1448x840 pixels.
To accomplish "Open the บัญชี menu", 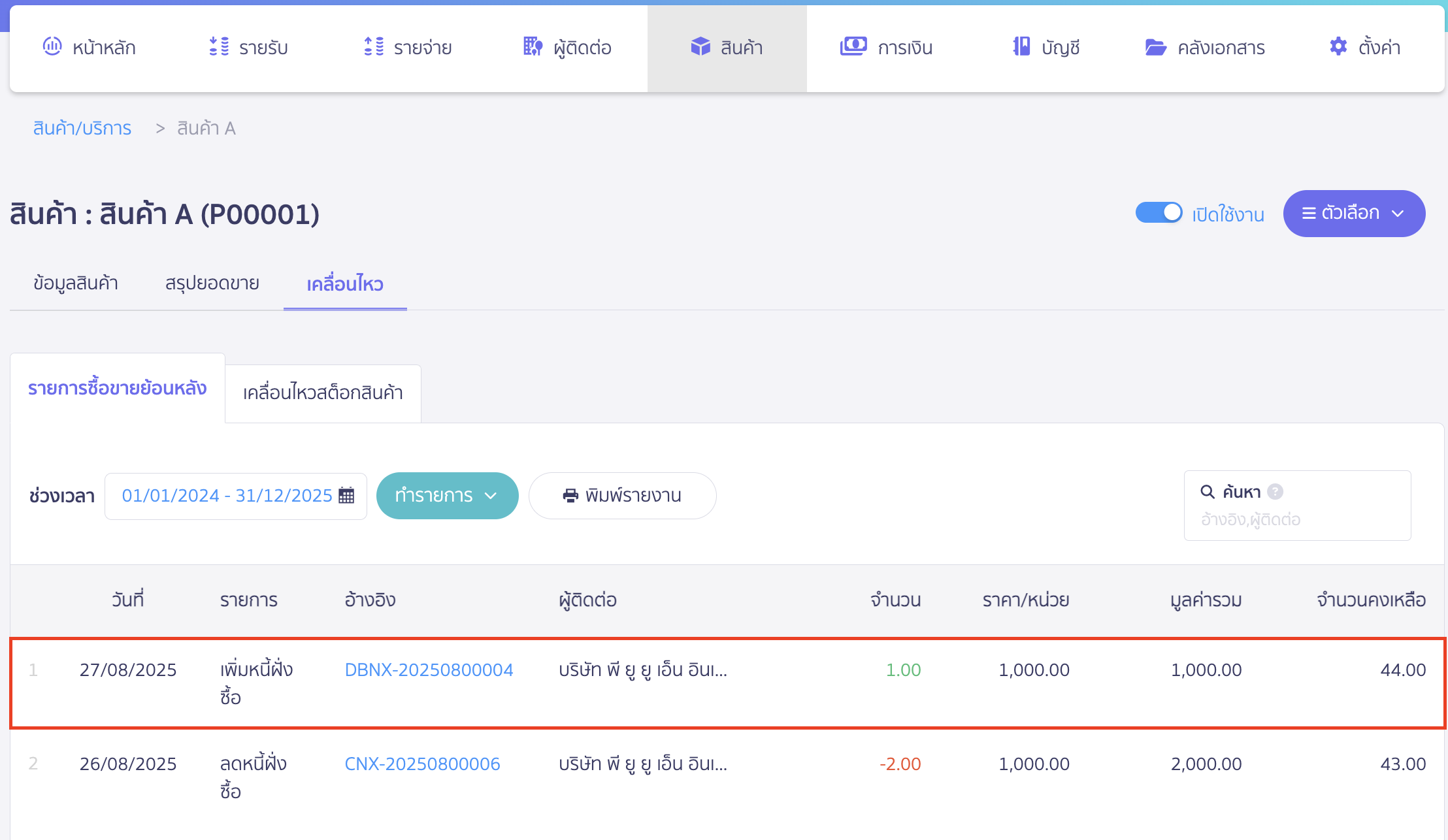I will (x=1046, y=48).
